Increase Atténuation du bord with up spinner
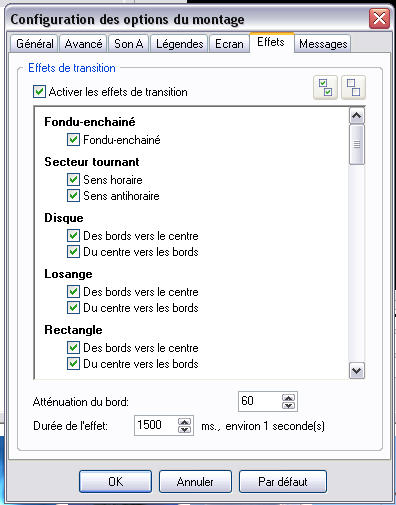Viewport: 396px width, 505px height. click(x=288, y=398)
